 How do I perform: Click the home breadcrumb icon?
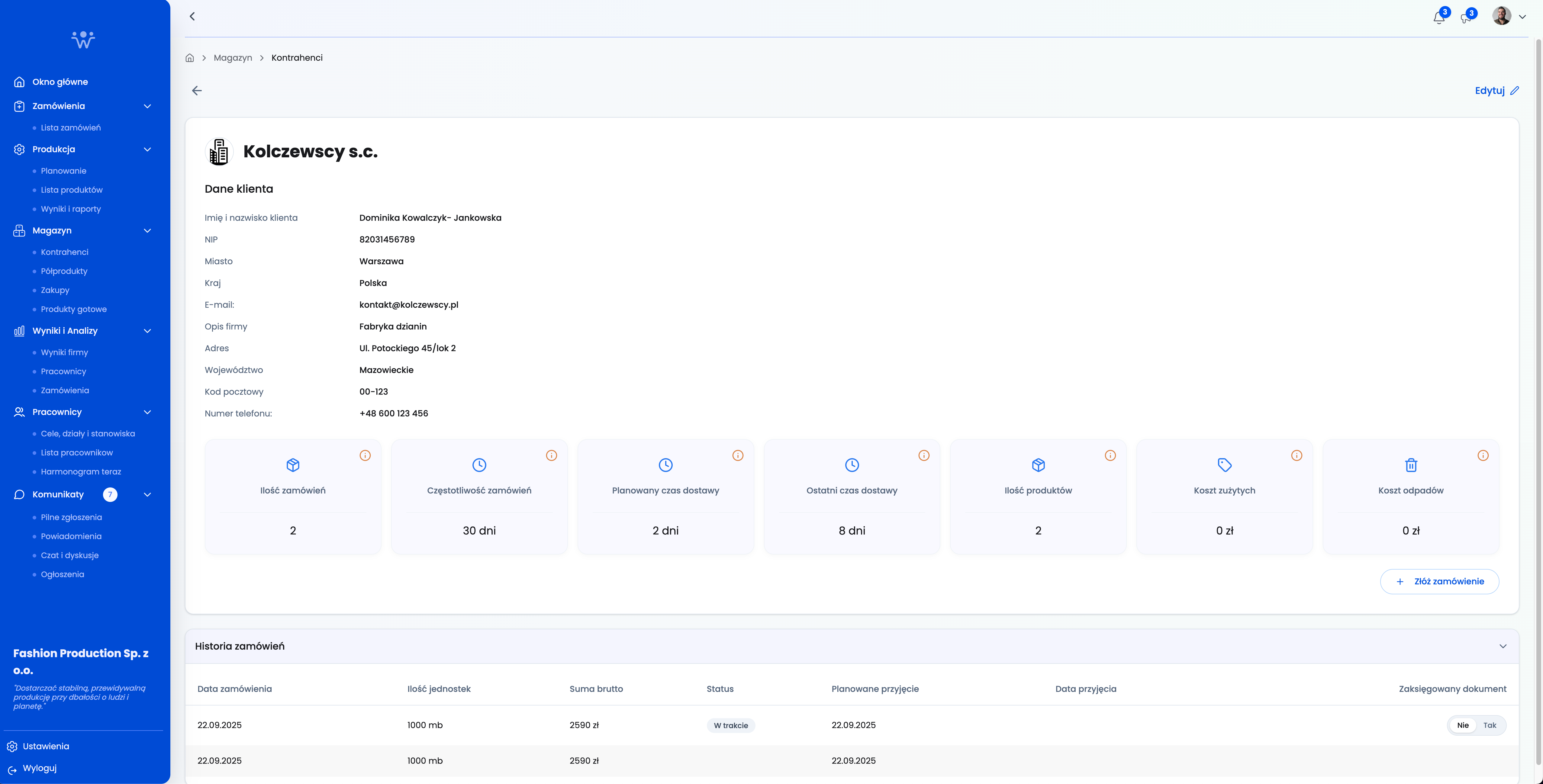(190, 58)
